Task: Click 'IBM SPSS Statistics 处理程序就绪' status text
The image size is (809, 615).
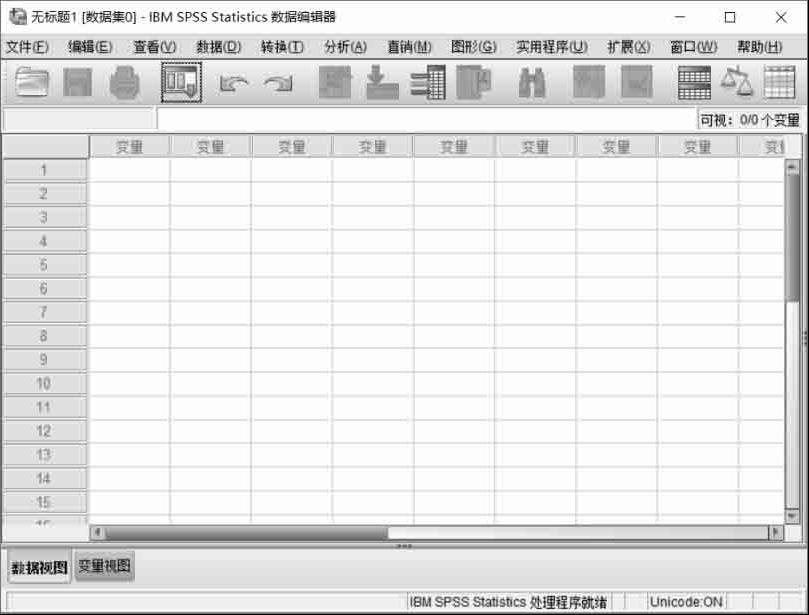Action: (508, 602)
